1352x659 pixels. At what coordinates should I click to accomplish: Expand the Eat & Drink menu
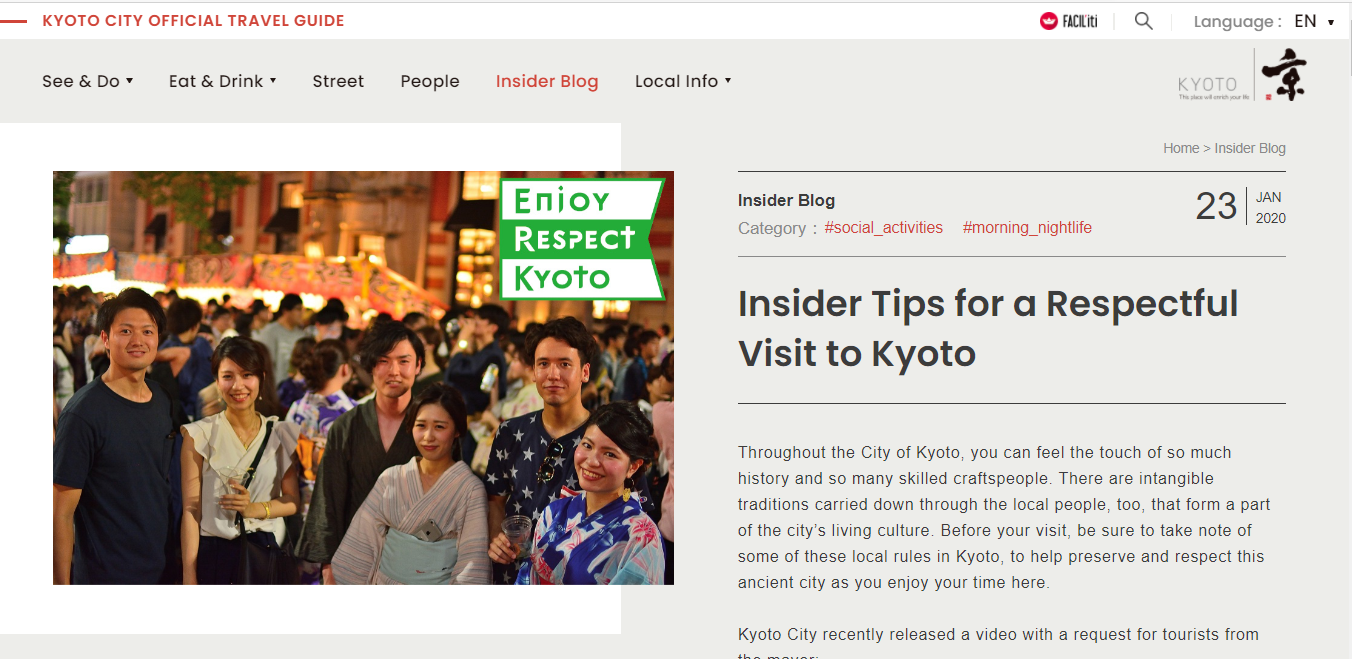tap(222, 81)
